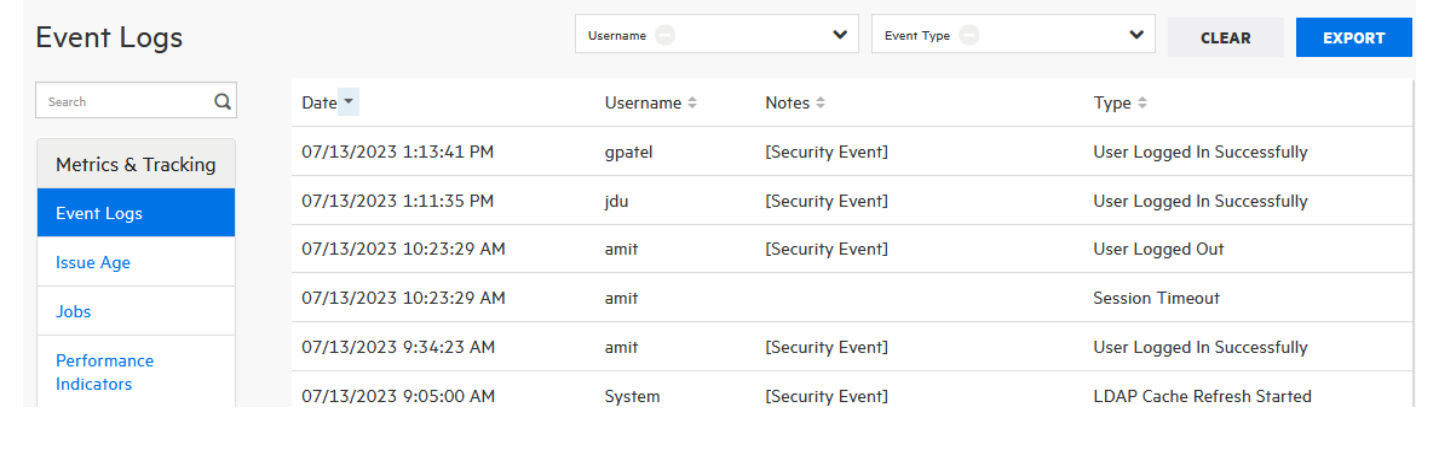Click the Type column header
1445x454 pixels.
(1112, 103)
